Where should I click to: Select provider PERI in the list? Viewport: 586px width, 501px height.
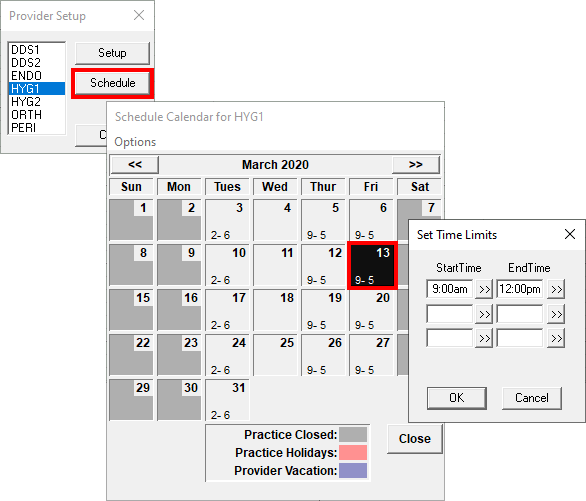coord(36,127)
